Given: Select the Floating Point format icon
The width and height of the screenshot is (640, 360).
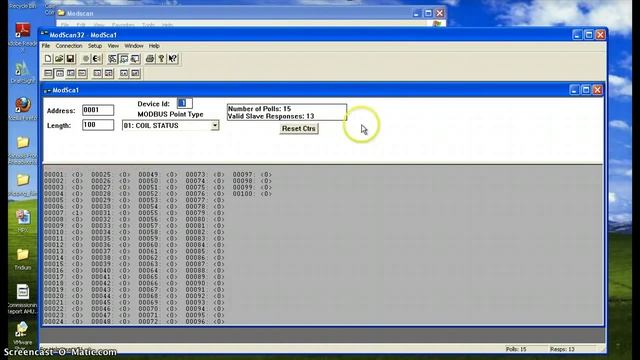Looking at the screenshot, I should (x=97, y=73).
